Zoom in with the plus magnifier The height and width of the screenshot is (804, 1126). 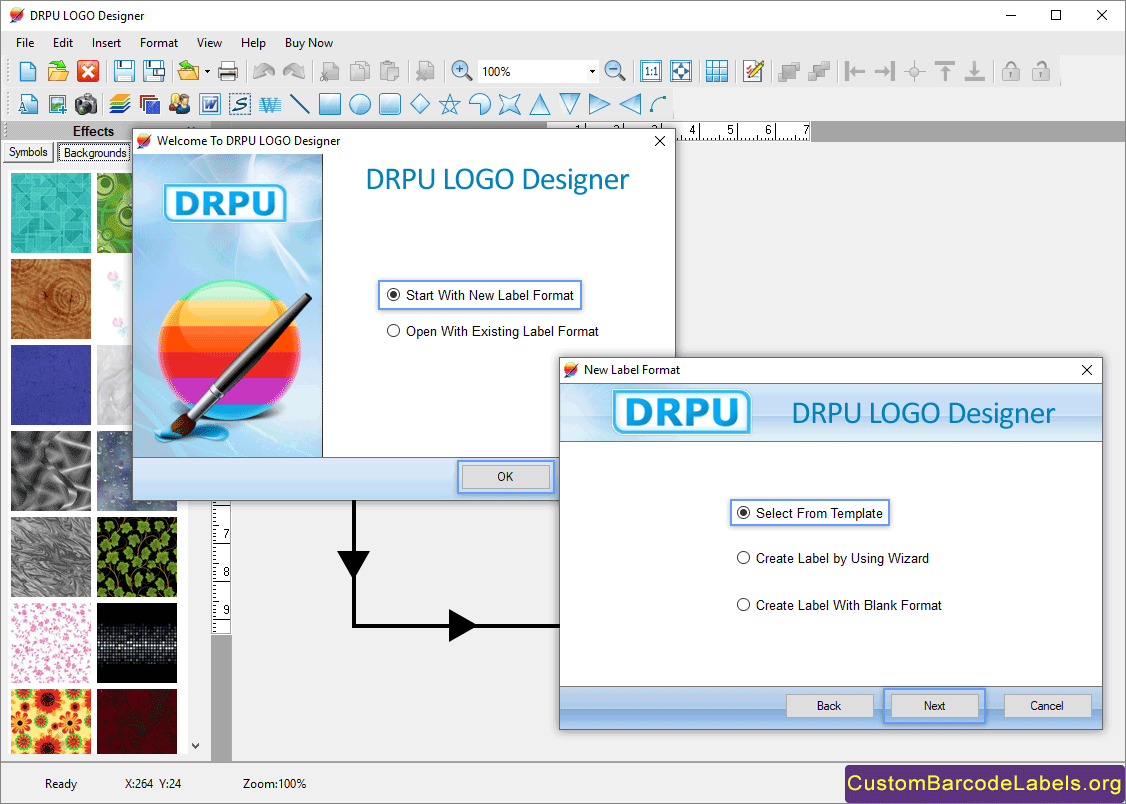(x=461, y=71)
